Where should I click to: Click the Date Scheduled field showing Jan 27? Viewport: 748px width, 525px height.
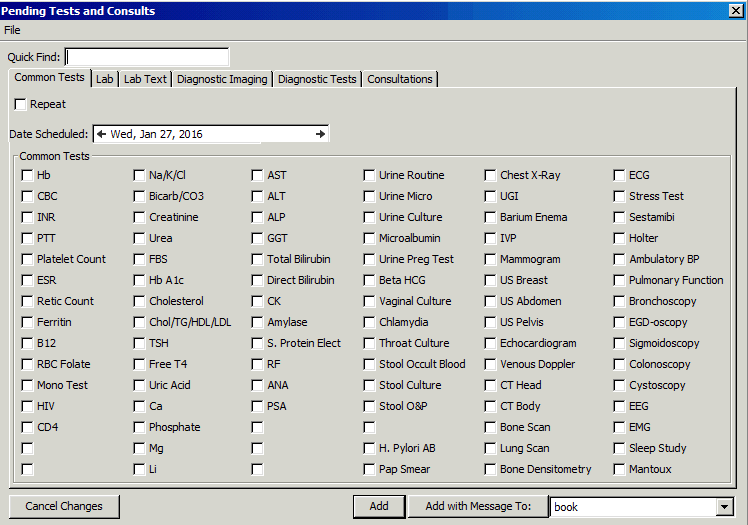click(x=211, y=134)
